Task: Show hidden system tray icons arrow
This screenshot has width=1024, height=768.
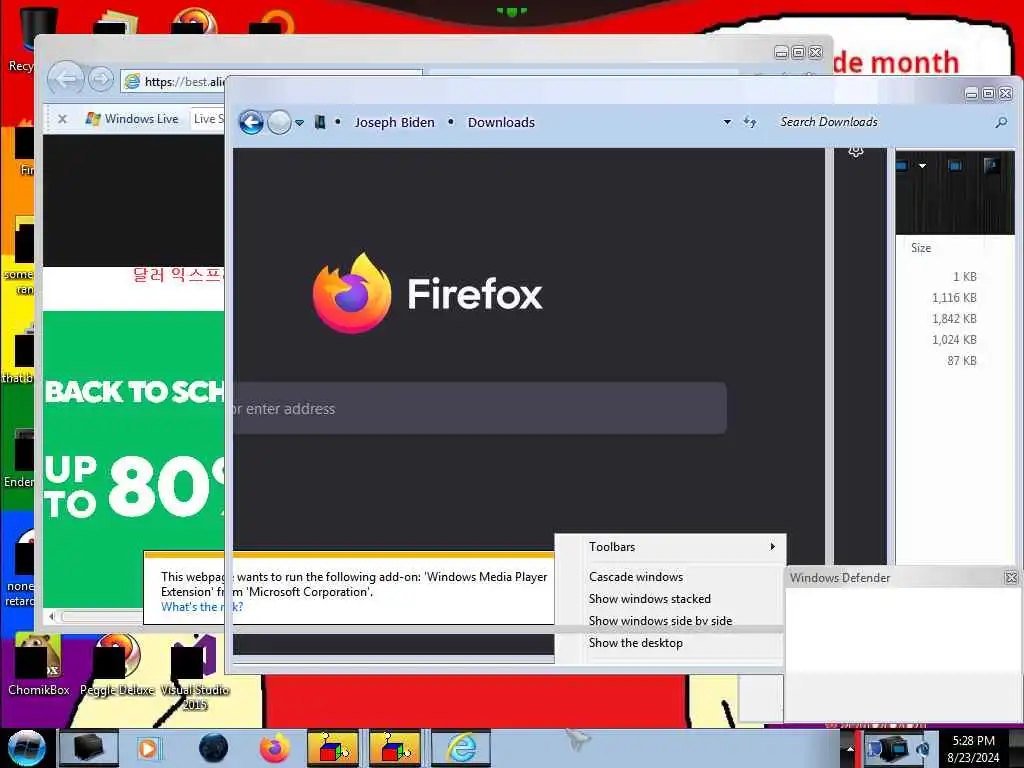Action: pos(850,748)
